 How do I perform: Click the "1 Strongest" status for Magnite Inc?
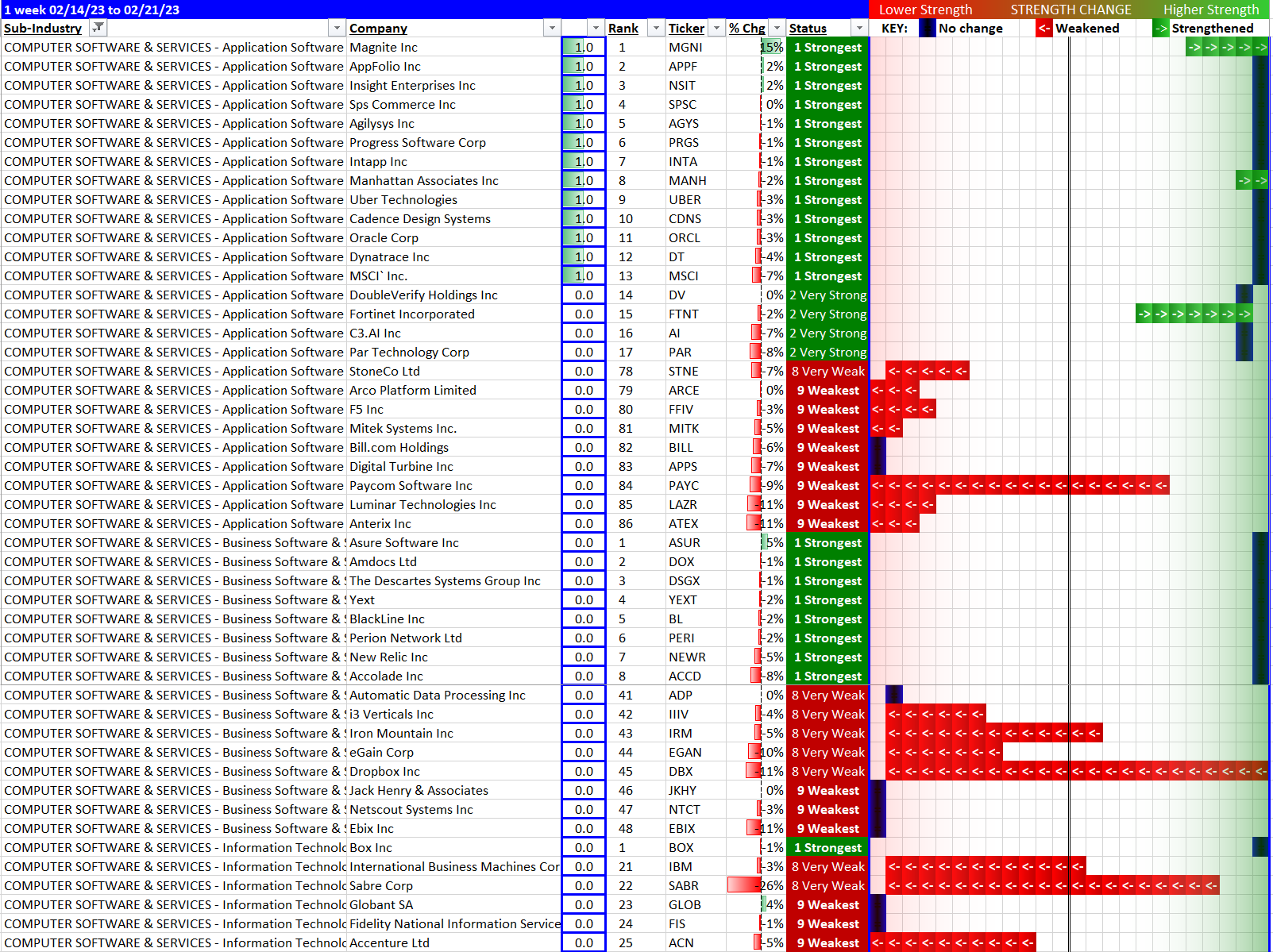827,48
